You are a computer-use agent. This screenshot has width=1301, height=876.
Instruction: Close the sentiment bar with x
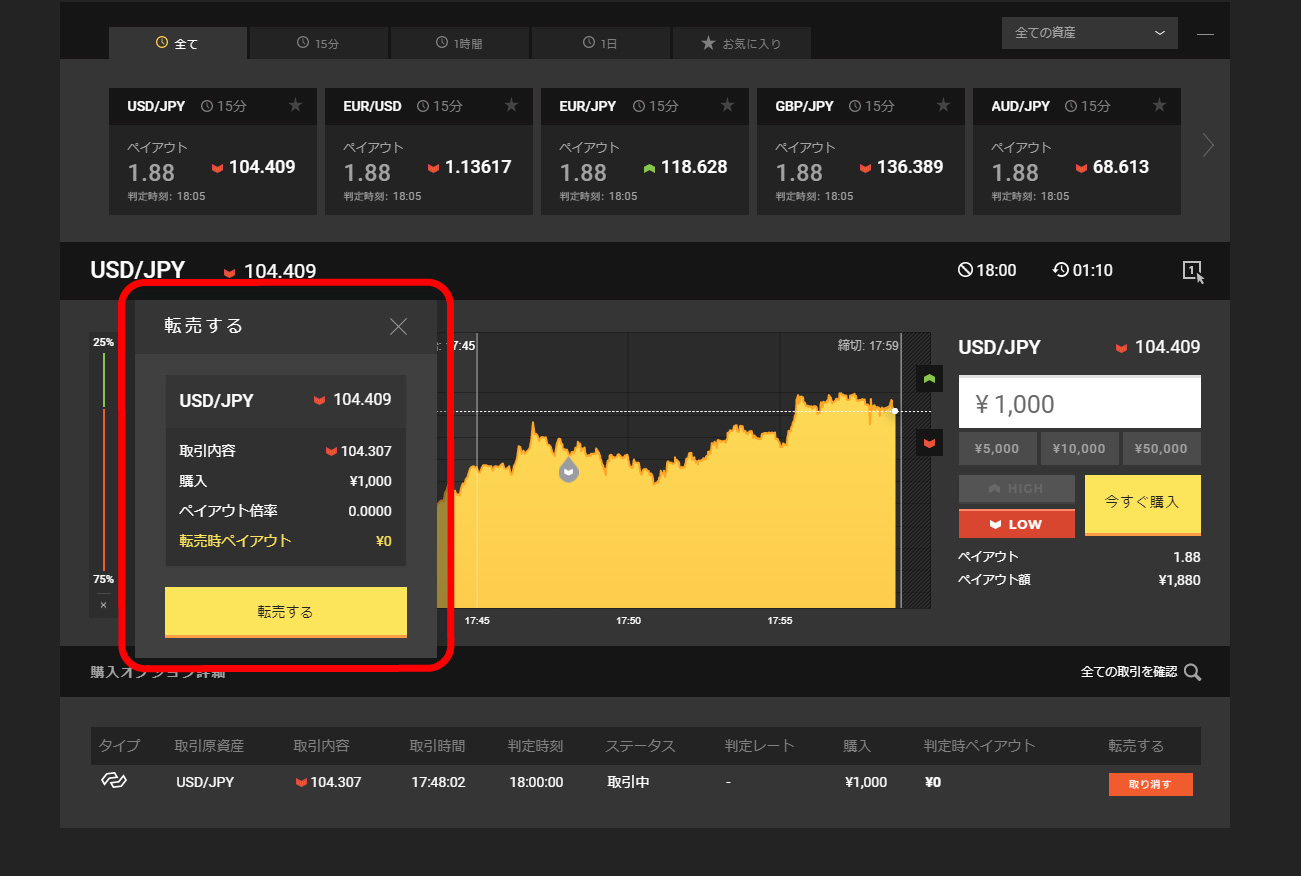click(x=103, y=605)
